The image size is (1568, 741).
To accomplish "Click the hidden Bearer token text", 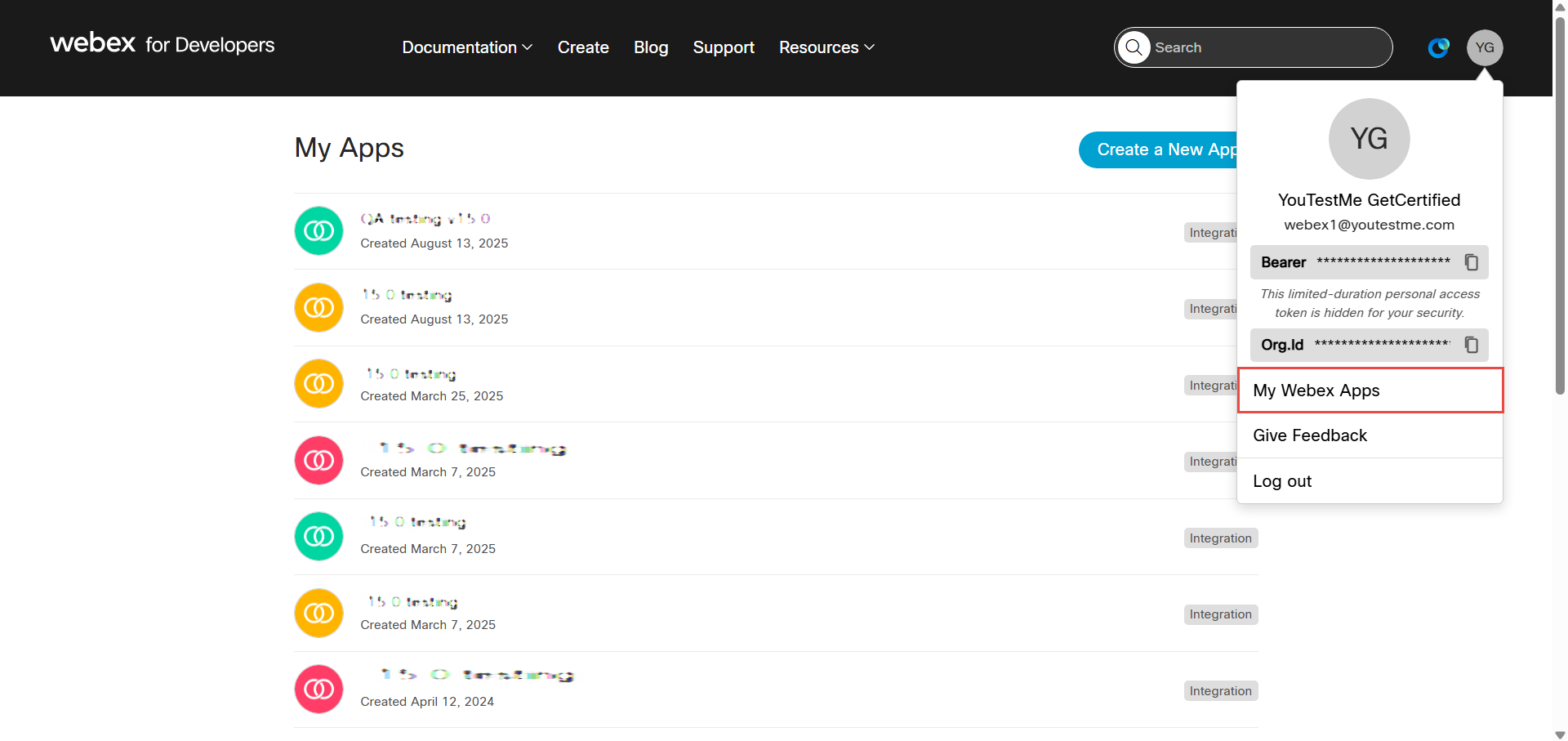I will coord(1383,261).
